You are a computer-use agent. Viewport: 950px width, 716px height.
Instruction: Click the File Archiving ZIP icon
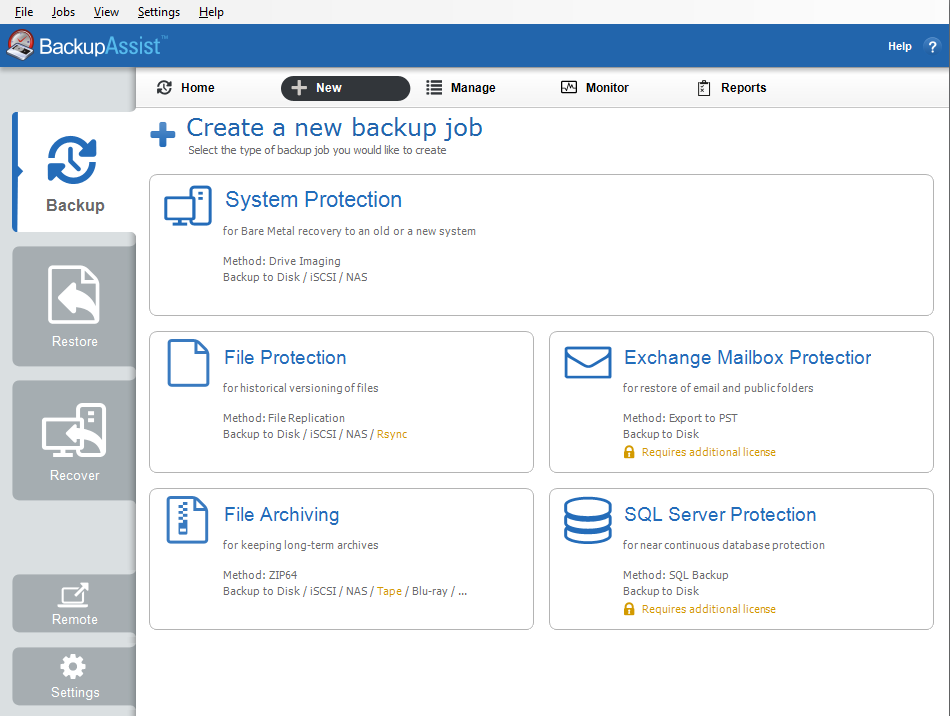187,517
